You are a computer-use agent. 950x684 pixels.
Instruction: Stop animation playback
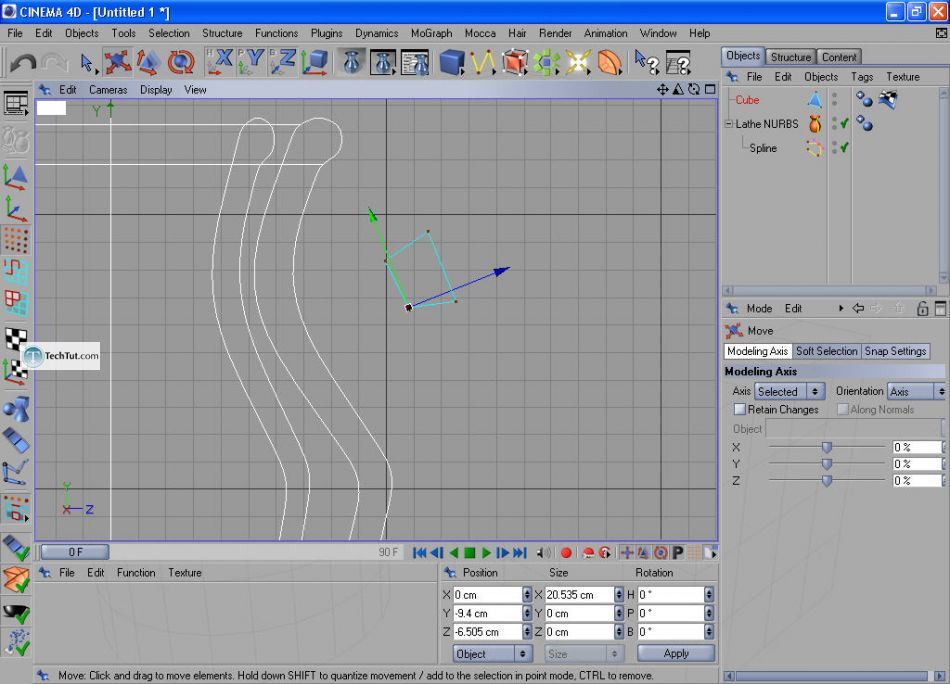click(x=470, y=553)
